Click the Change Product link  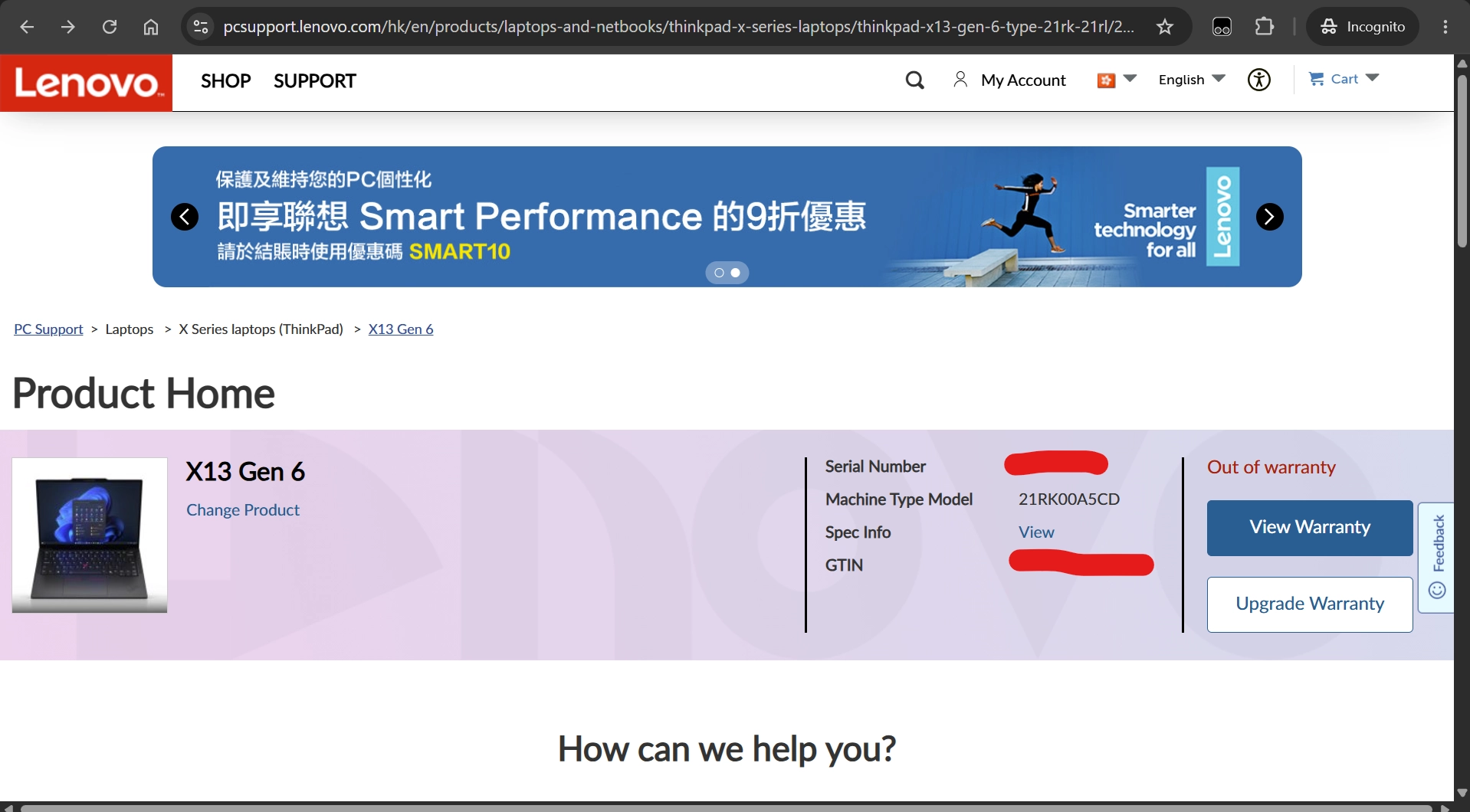tap(243, 510)
